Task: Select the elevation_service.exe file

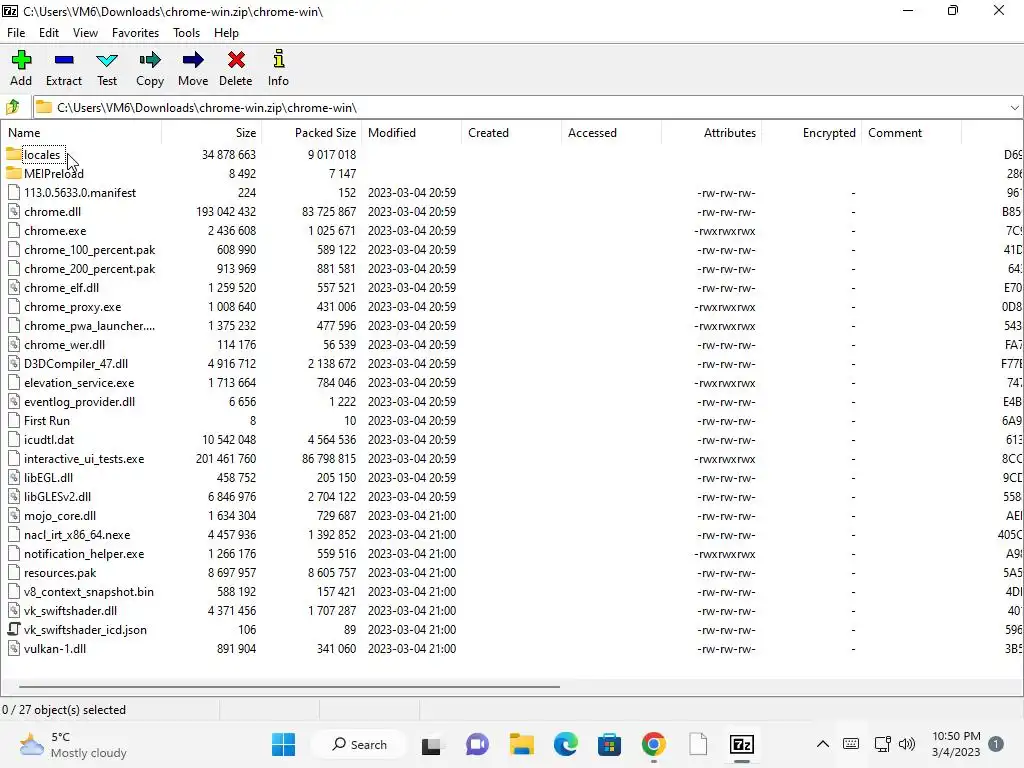Action: tap(79, 383)
